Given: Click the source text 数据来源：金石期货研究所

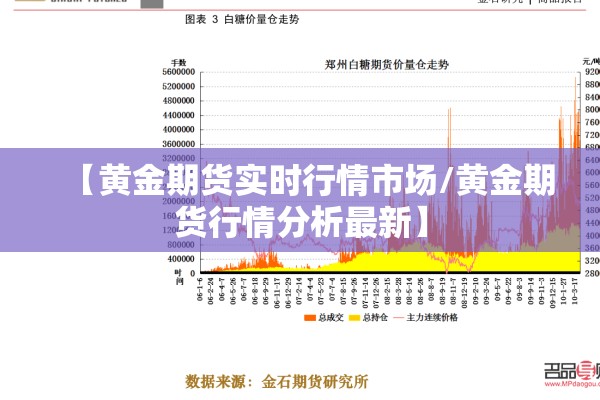Looking at the screenshot, I should [277, 384].
